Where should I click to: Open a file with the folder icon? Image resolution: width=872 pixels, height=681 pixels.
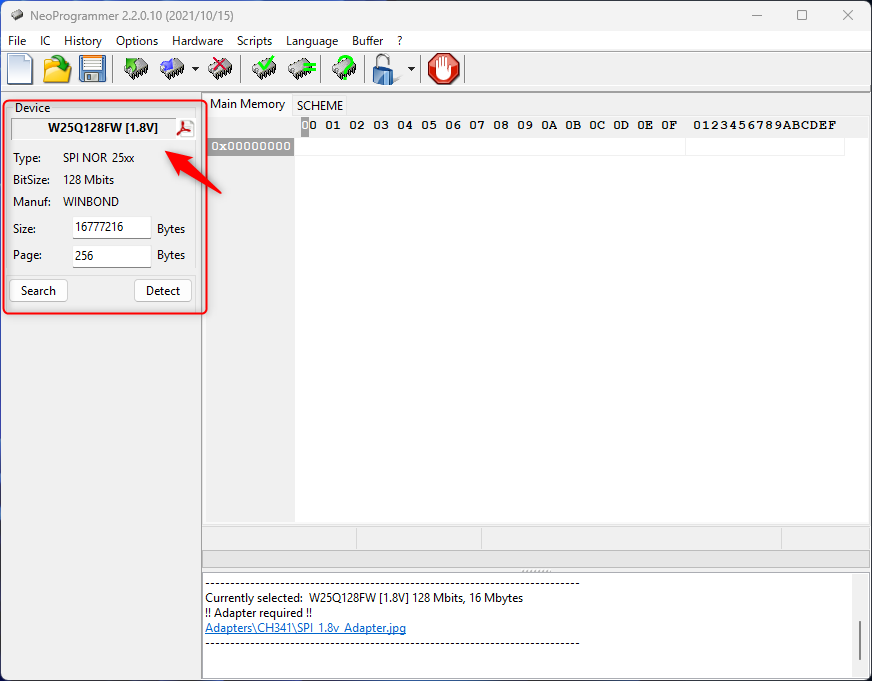click(x=56, y=69)
